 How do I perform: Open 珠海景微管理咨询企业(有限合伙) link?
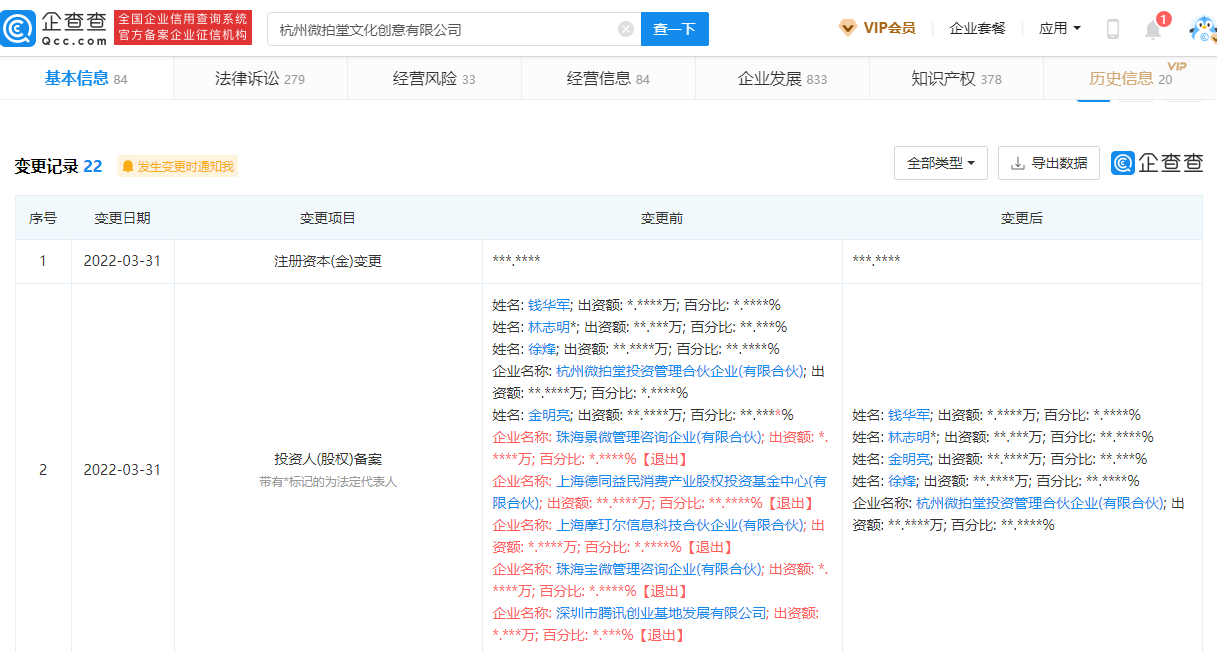pos(659,437)
